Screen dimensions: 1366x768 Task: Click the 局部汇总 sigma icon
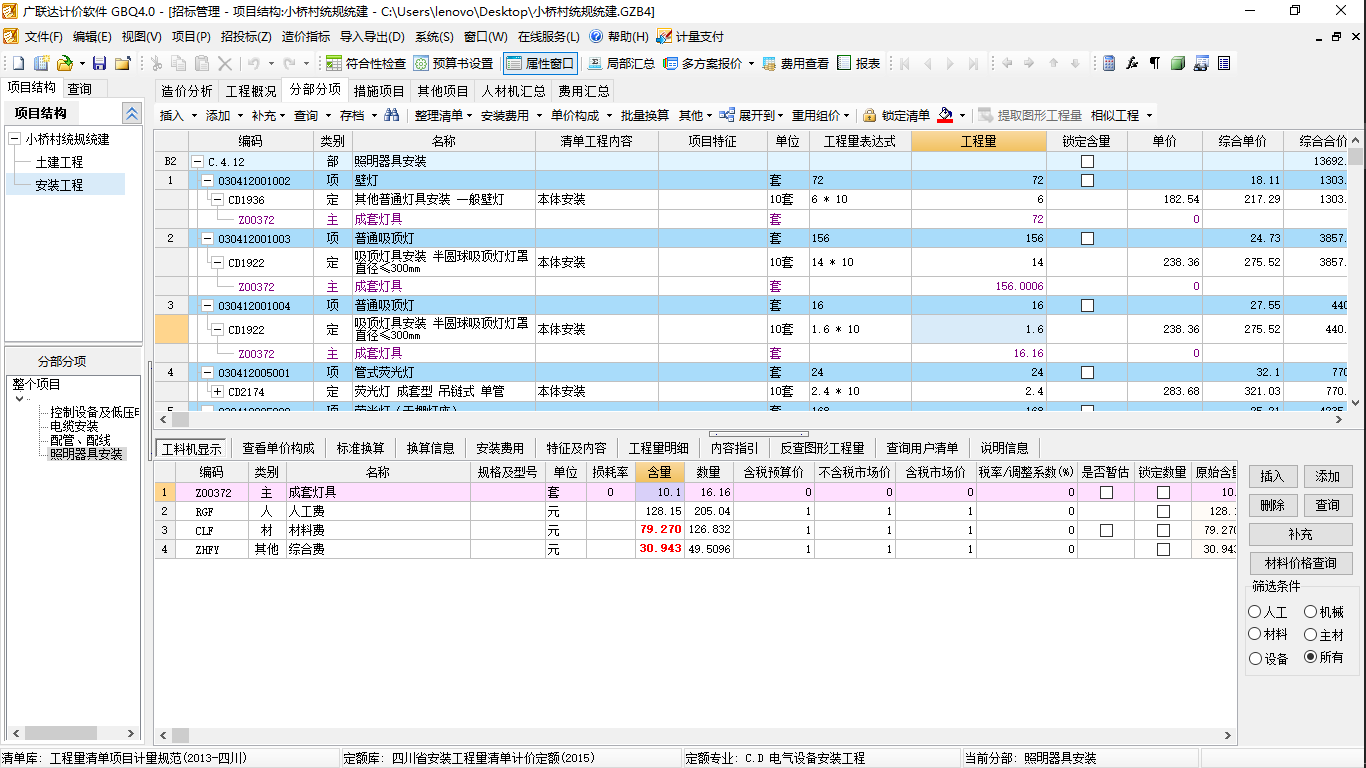(595, 63)
